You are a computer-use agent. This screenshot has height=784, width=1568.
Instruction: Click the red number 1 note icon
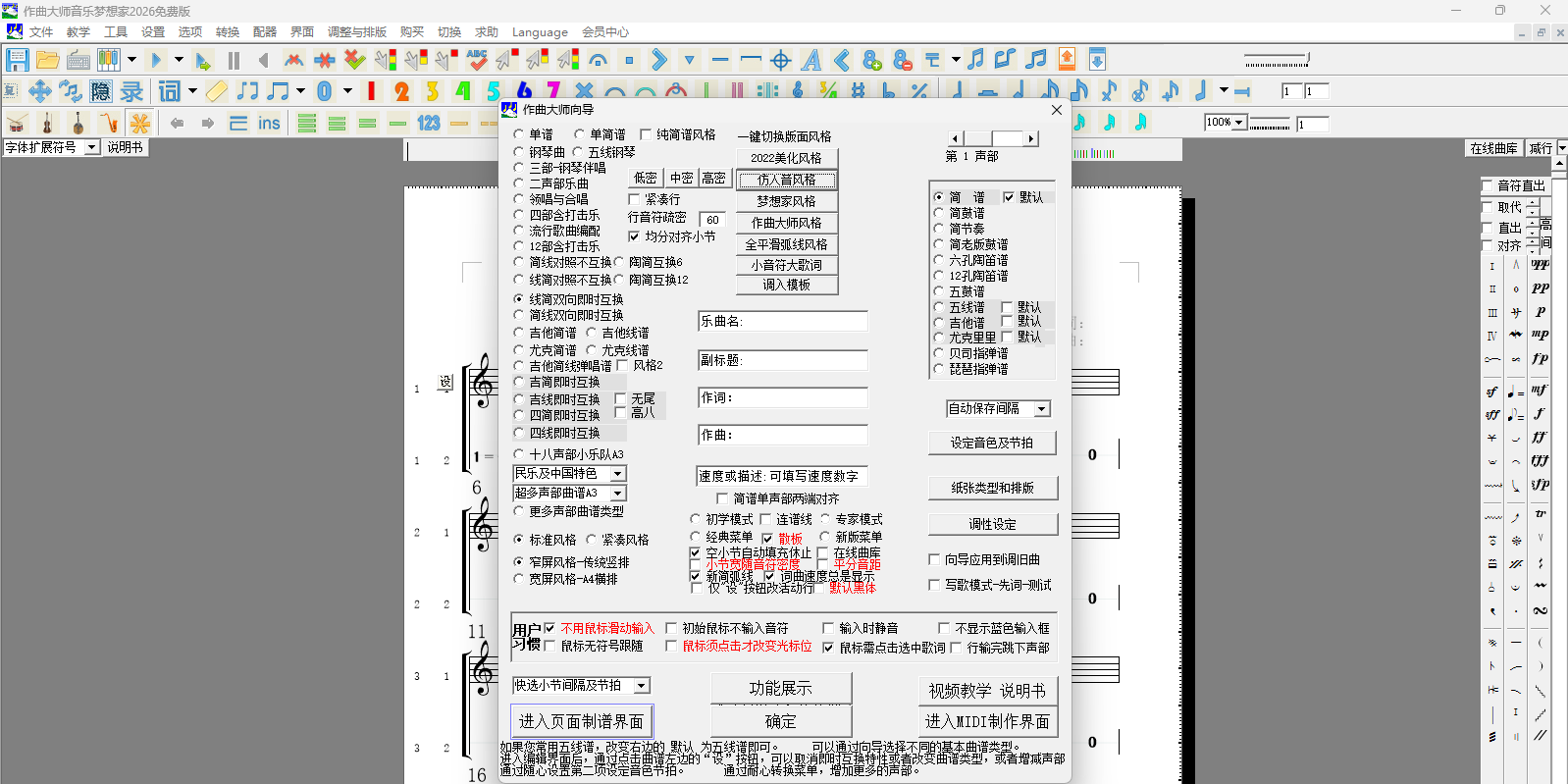[x=371, y=91]
